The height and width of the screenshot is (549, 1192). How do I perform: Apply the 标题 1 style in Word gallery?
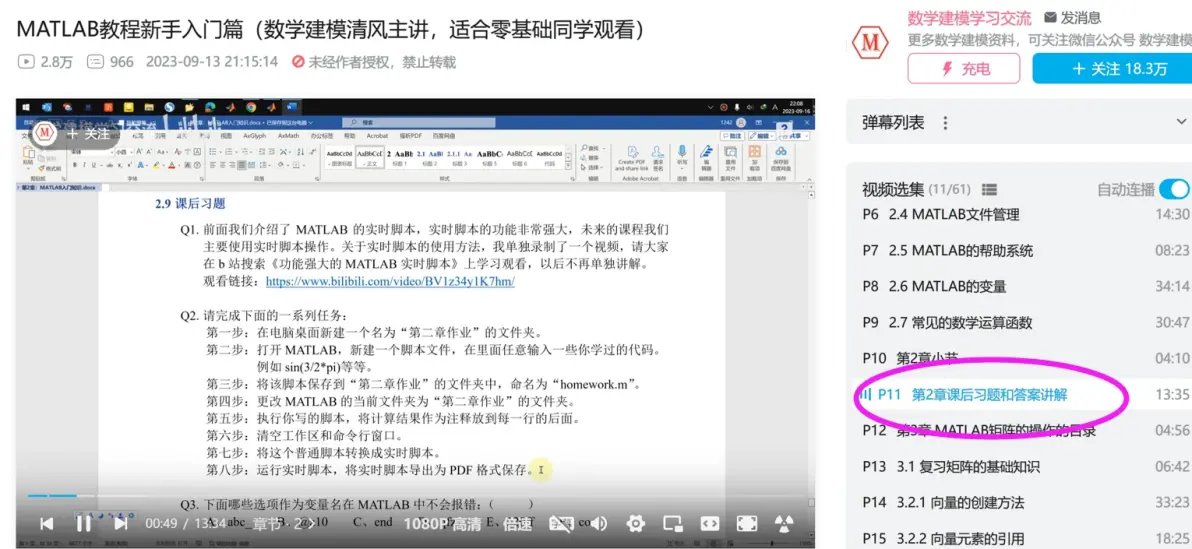pyautogui.click(x=400, y=157)
